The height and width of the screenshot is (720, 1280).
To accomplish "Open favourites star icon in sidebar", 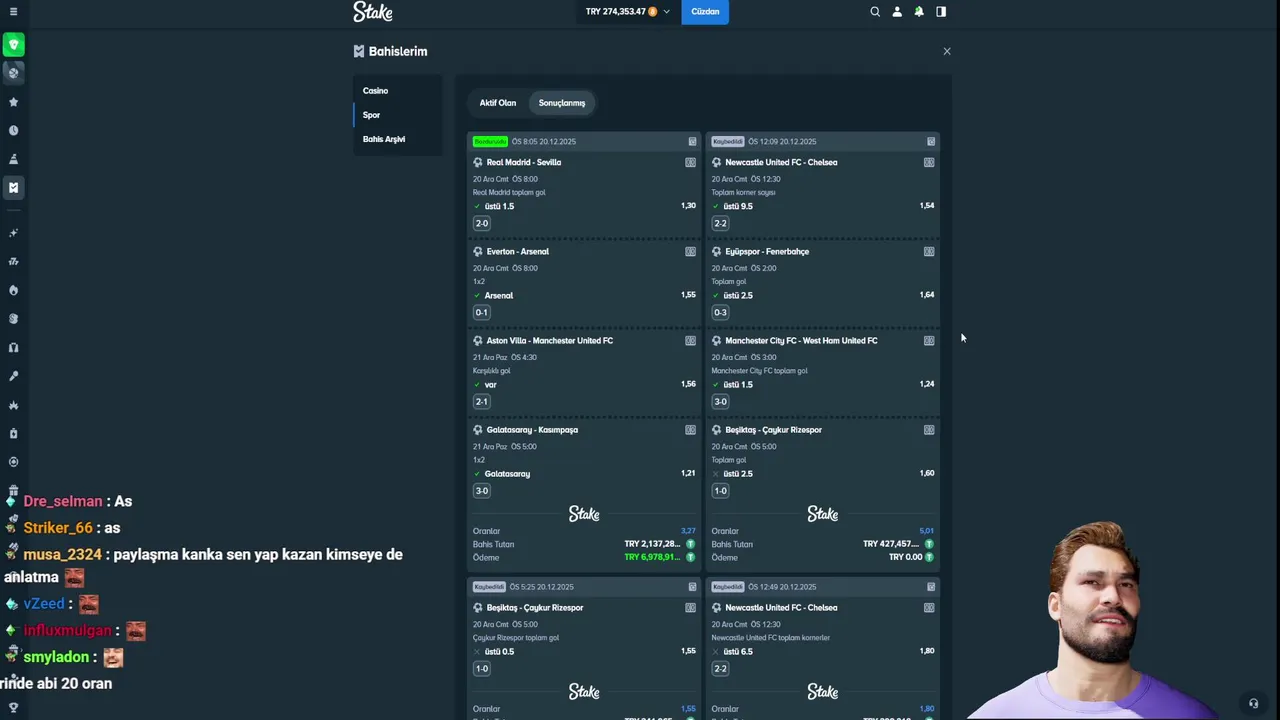I will coord(13,102).
